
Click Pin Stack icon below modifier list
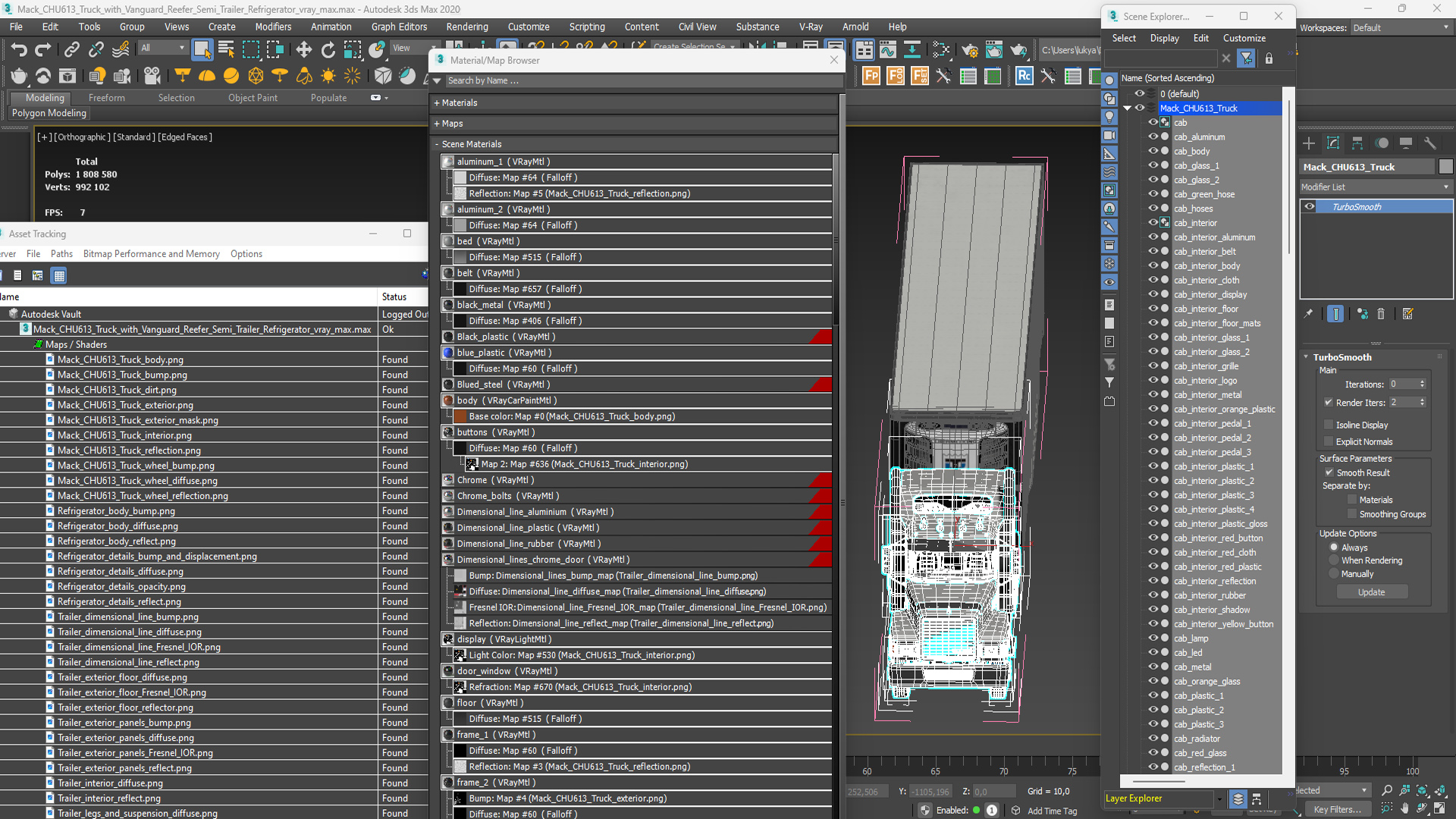pyautogui.click(x=1308, y=314)
